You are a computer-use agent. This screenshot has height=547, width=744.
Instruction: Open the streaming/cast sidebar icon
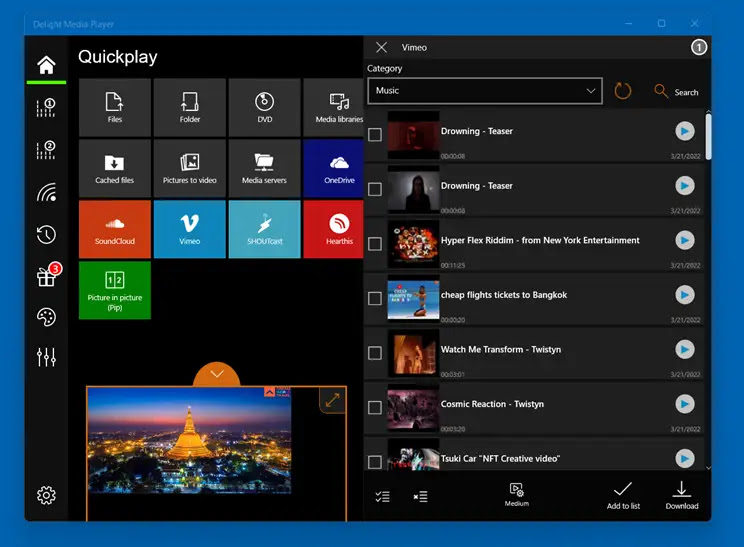click(x=46, y=192)
